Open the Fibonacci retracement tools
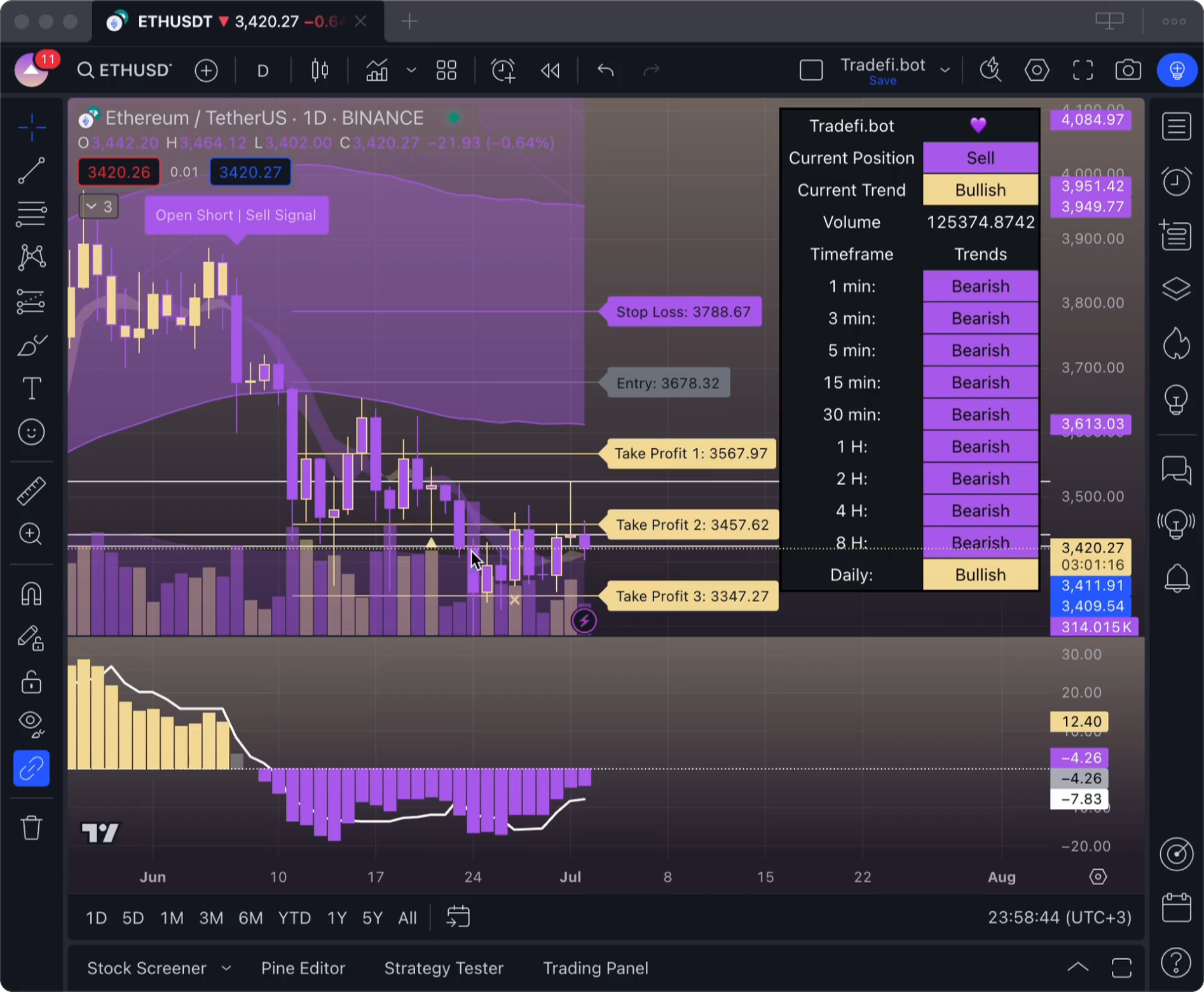1204x992 pixels. [x=31, y=214]
